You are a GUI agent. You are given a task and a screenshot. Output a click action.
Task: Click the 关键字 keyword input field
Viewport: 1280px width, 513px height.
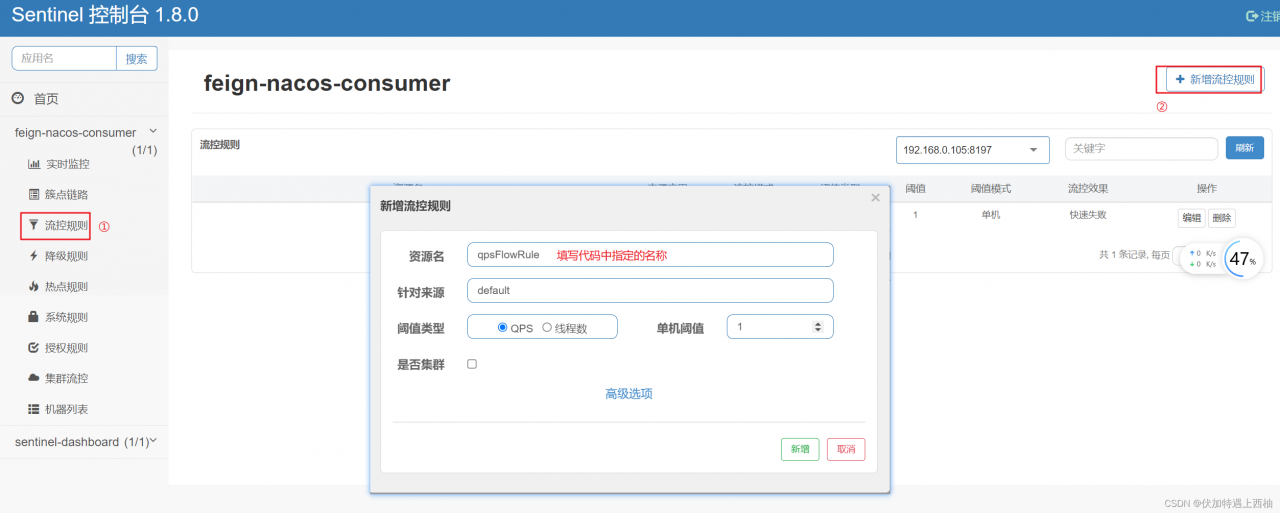(1141, 149)
